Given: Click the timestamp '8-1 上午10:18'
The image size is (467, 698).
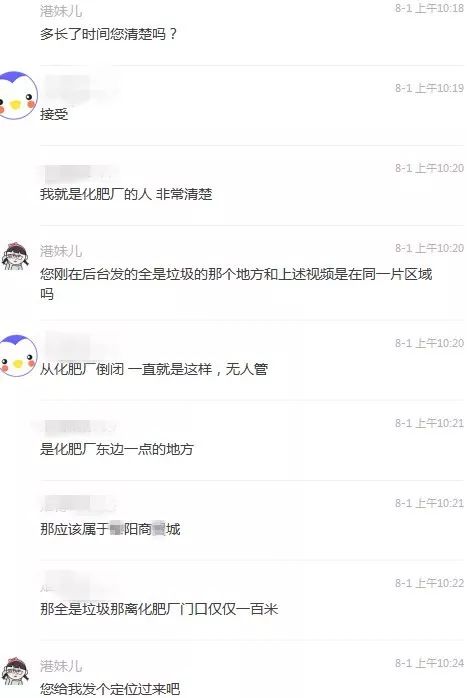Looking at the screenshot, I should pos(429,8).
